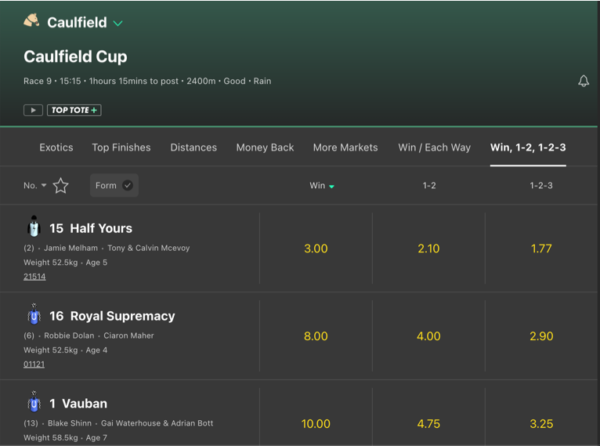The image size is (600, 446).
Task: Click the Half Yours jockey silks icon
Action: pos(33,227)
